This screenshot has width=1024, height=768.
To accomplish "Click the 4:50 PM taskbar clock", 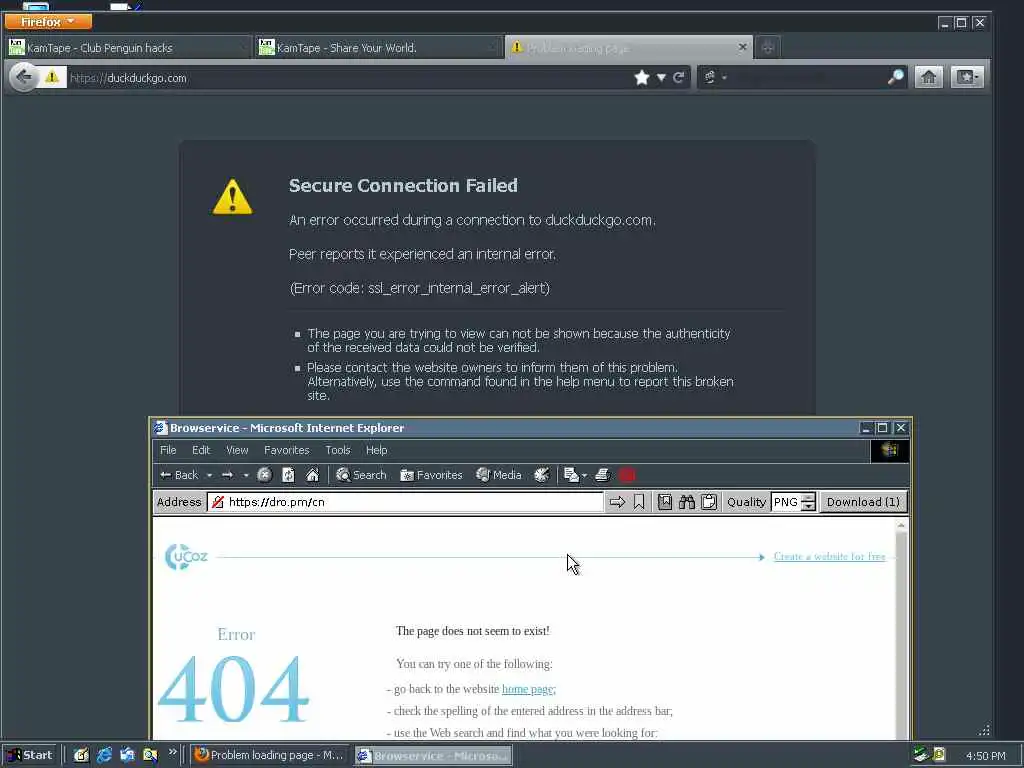I will pyautogui.click(x=985, y=756).
